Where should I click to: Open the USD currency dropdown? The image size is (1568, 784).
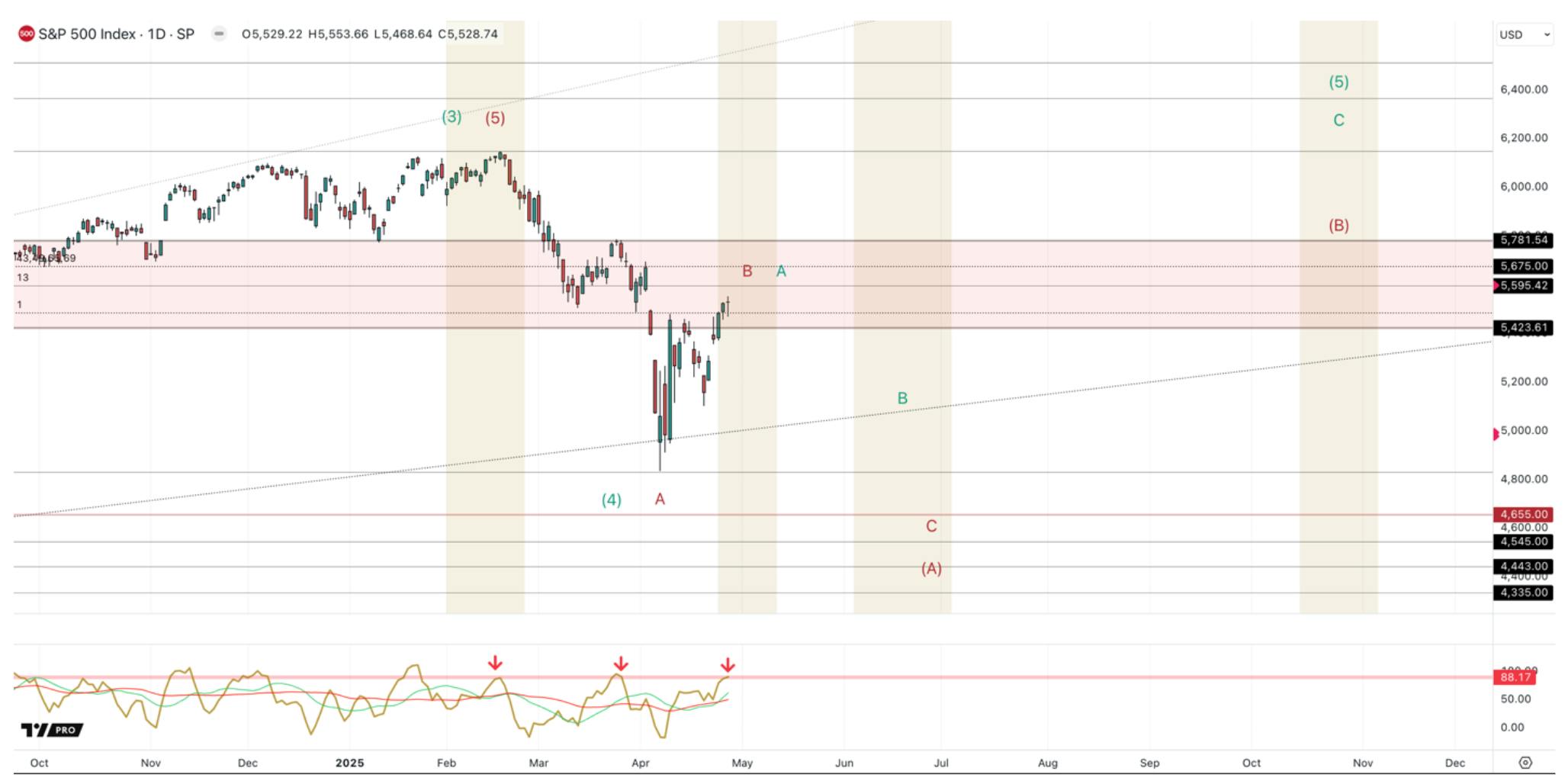tap(1525, 34)
